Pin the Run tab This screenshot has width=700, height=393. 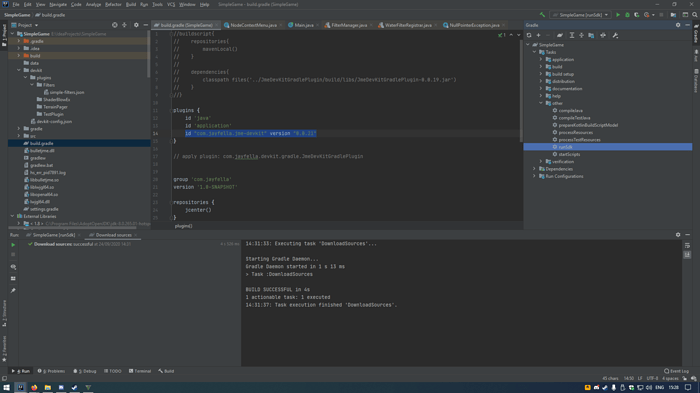click(x=13, y=291)
